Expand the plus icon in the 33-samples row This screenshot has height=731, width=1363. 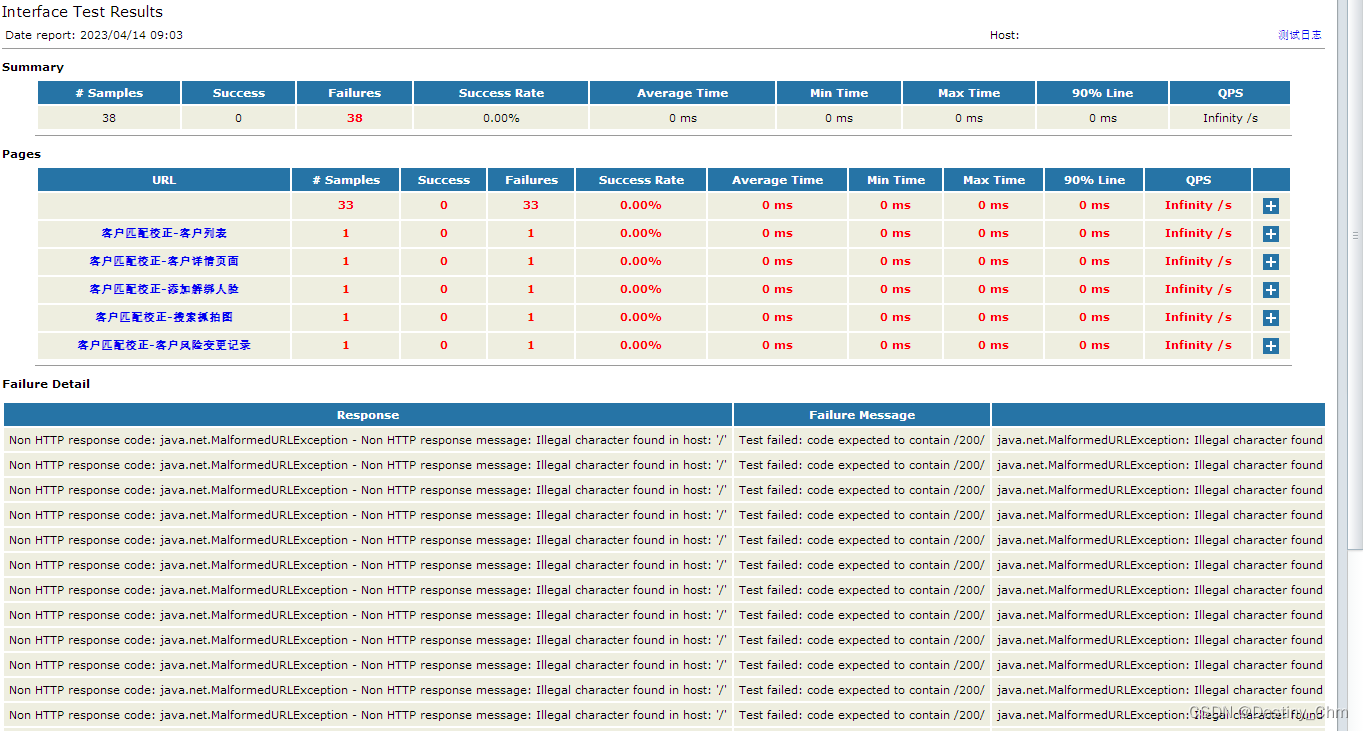coord(1271,206)
